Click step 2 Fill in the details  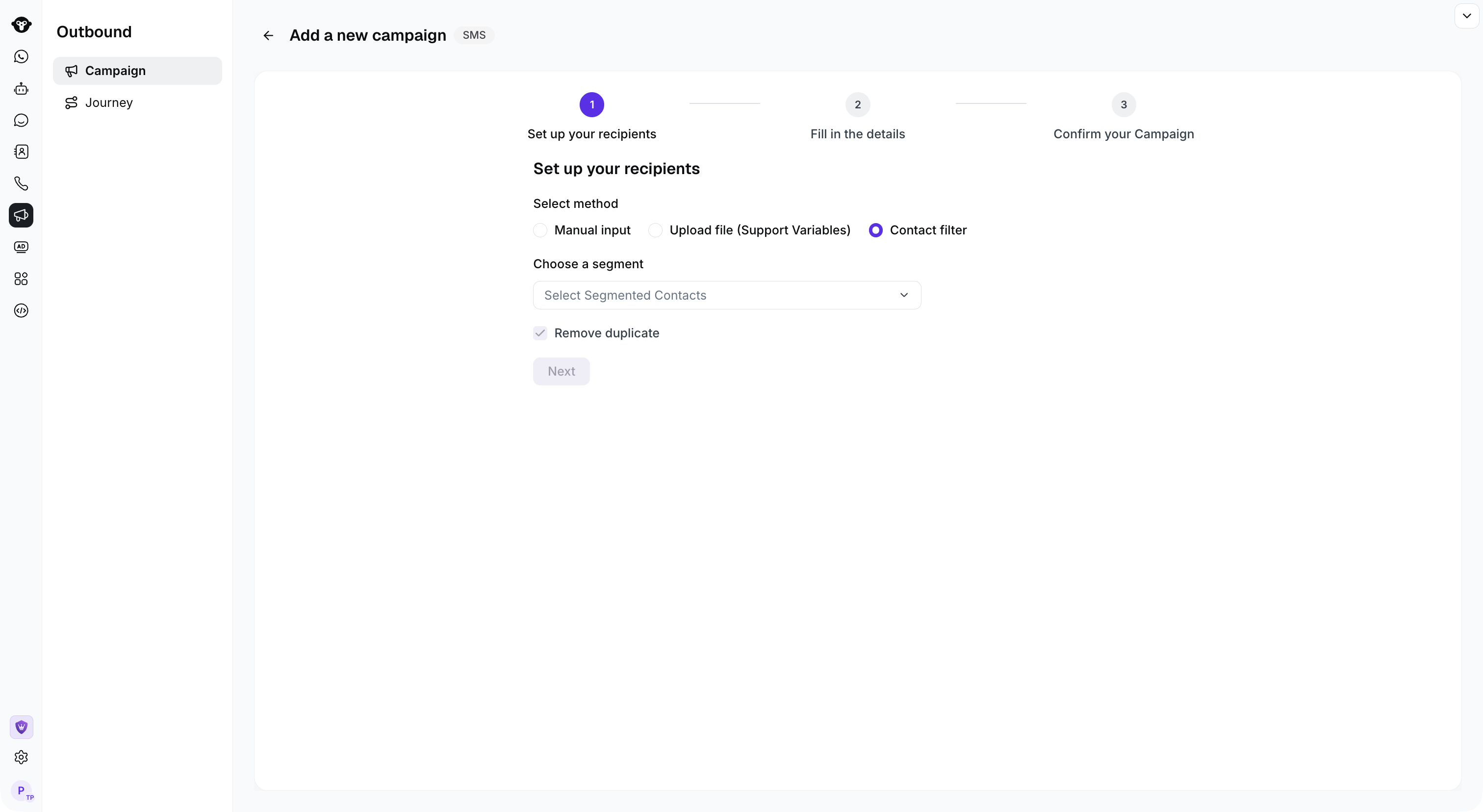coord(858,117)
